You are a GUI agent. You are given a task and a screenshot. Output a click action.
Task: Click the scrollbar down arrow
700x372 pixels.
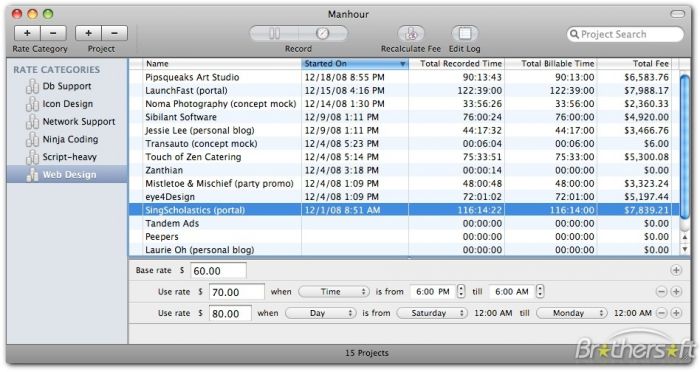(x=685, y=249)
